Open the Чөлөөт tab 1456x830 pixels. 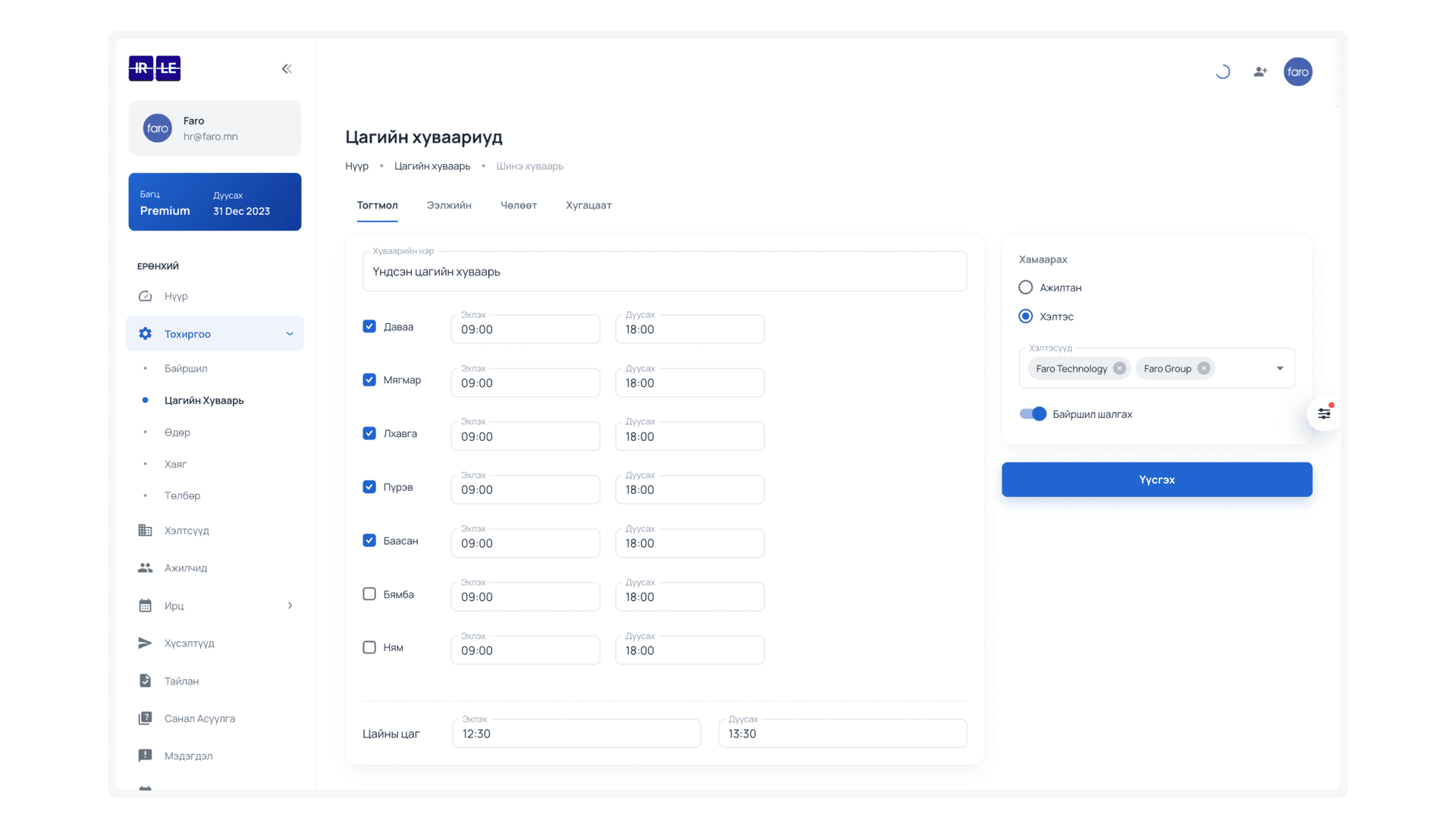(519, 205)
